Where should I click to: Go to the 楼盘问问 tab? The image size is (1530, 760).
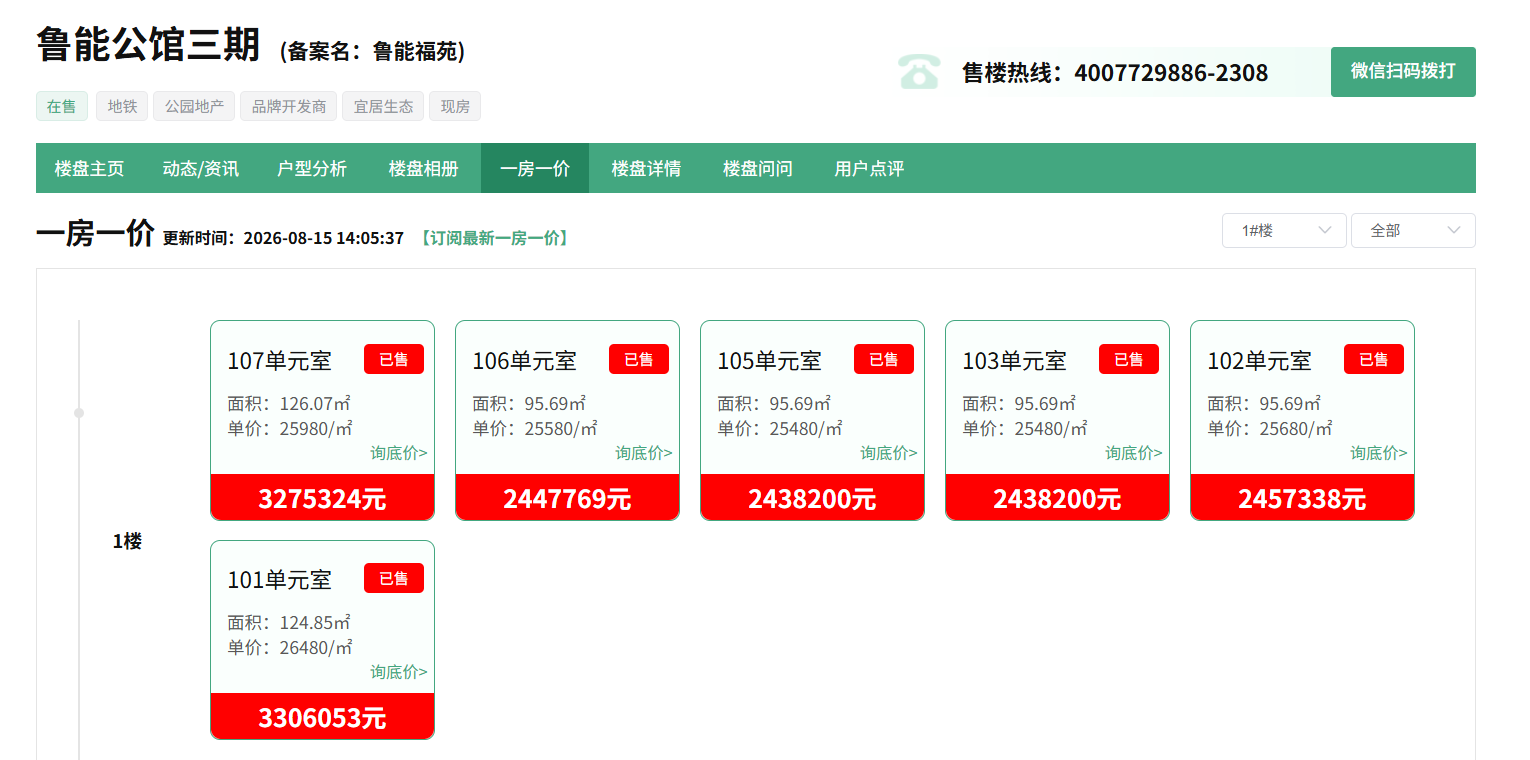click(758, 168)
